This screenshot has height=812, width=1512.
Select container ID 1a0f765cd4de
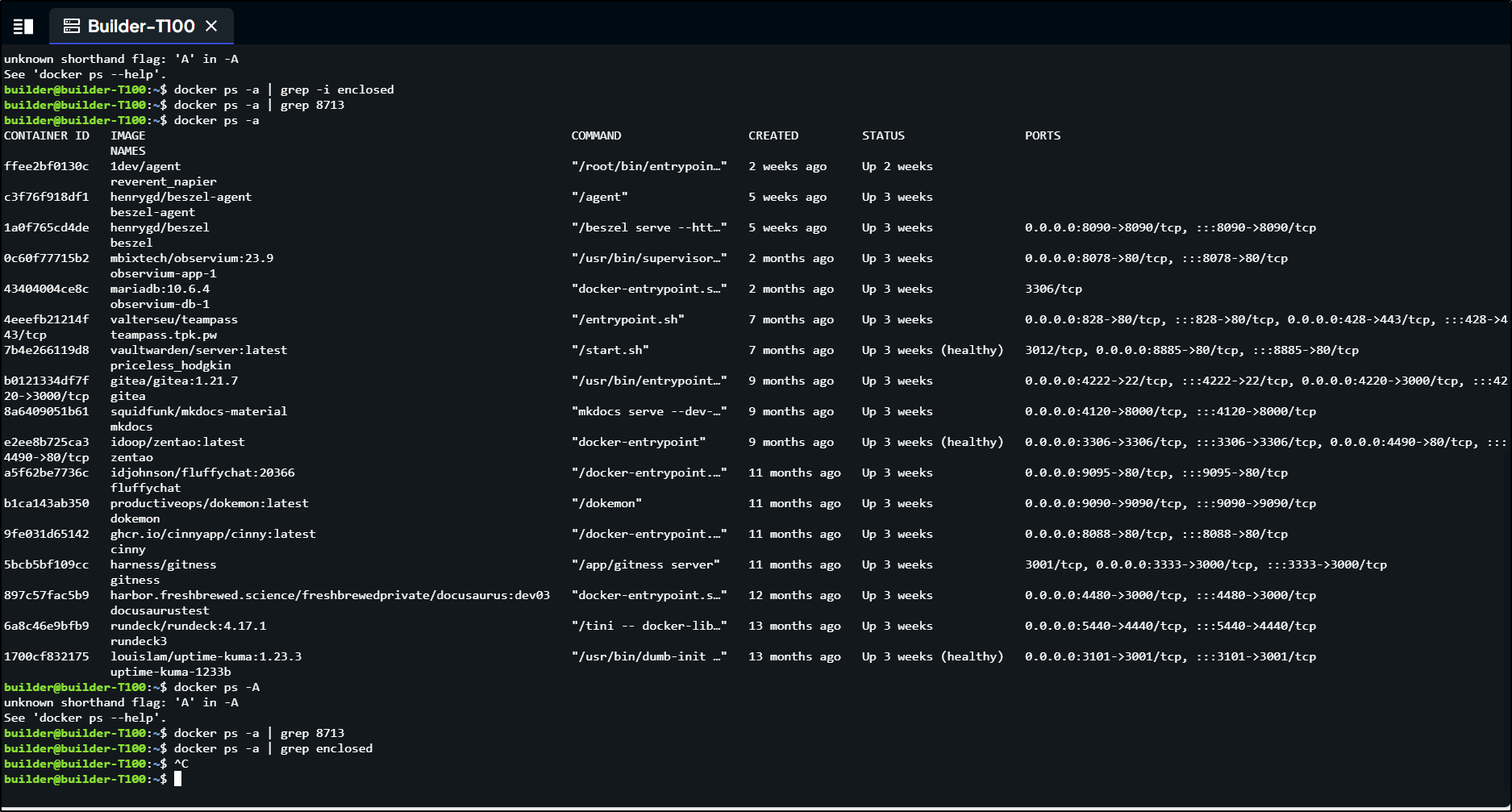[x=47, y=227]
